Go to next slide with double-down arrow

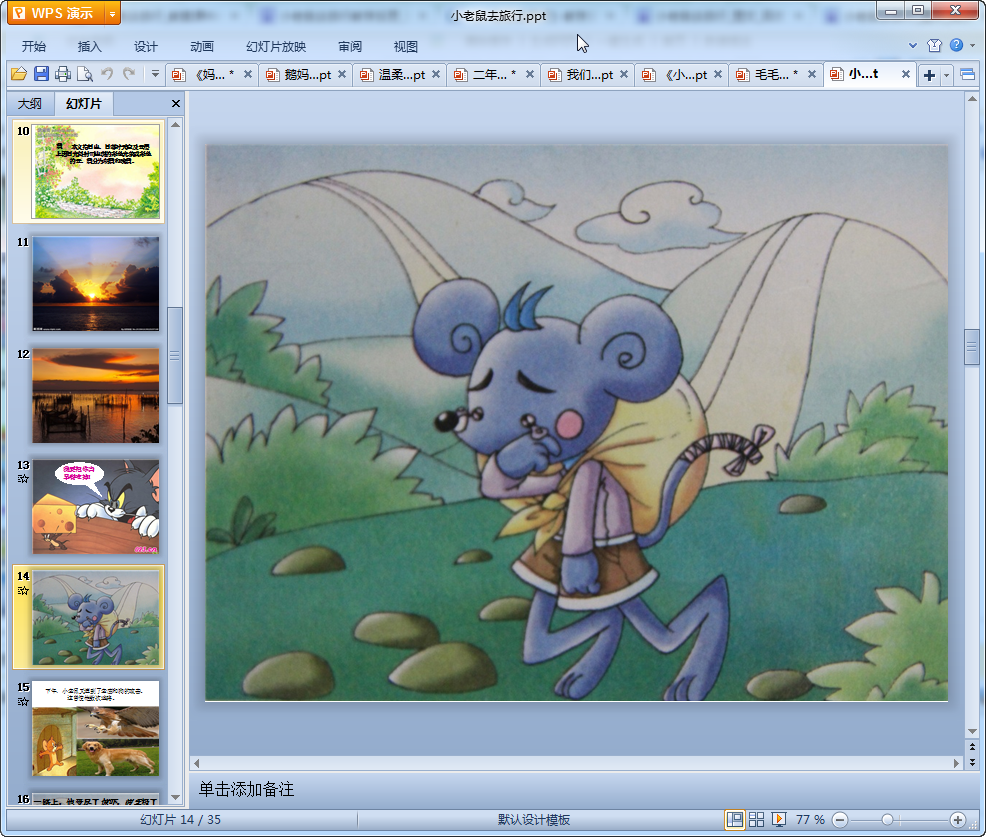[972, 762]
